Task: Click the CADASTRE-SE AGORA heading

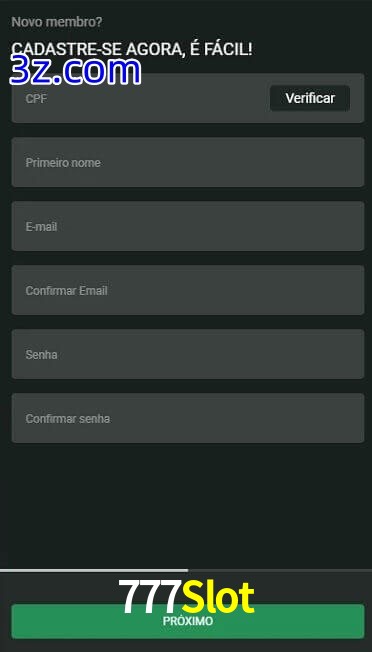Action: (x=132, y=49)
